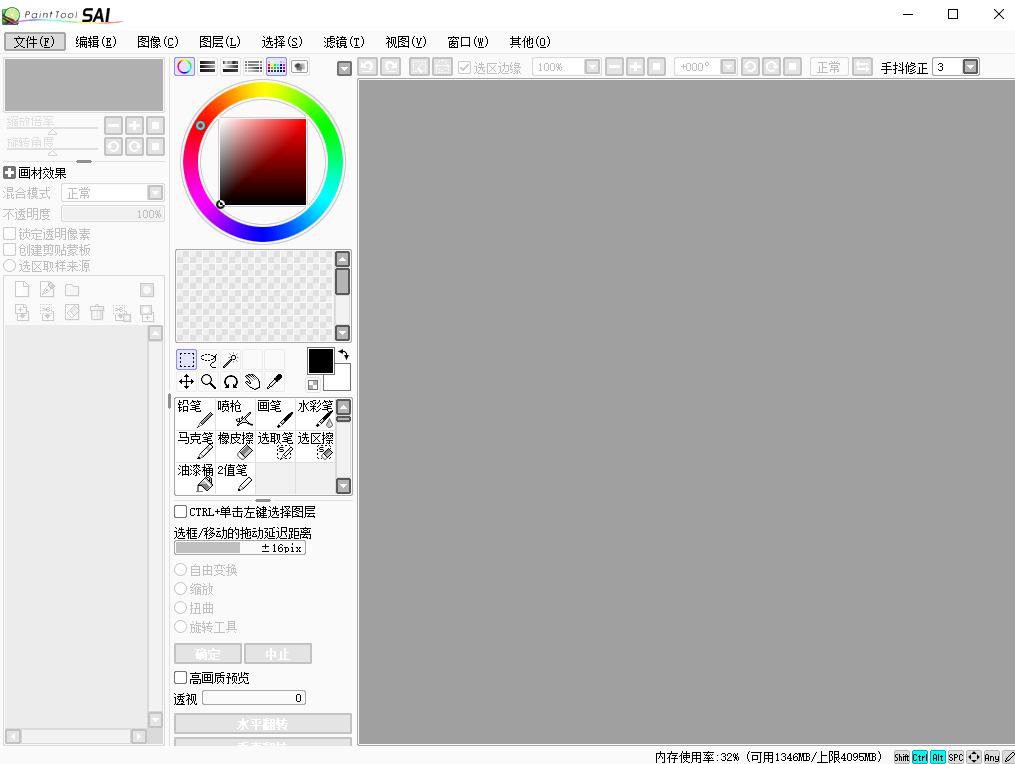
Task: Select the zoom magnifier tool
Action: point(208,382)
